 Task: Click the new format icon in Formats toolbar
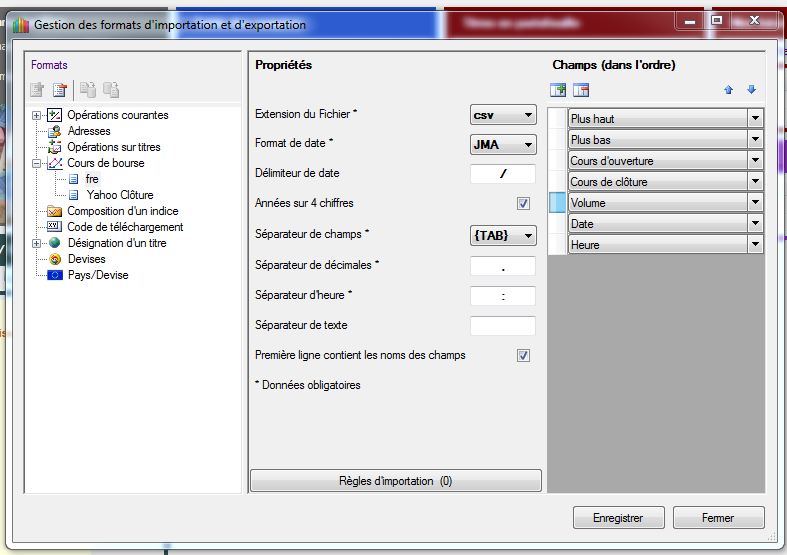point(38,90)
